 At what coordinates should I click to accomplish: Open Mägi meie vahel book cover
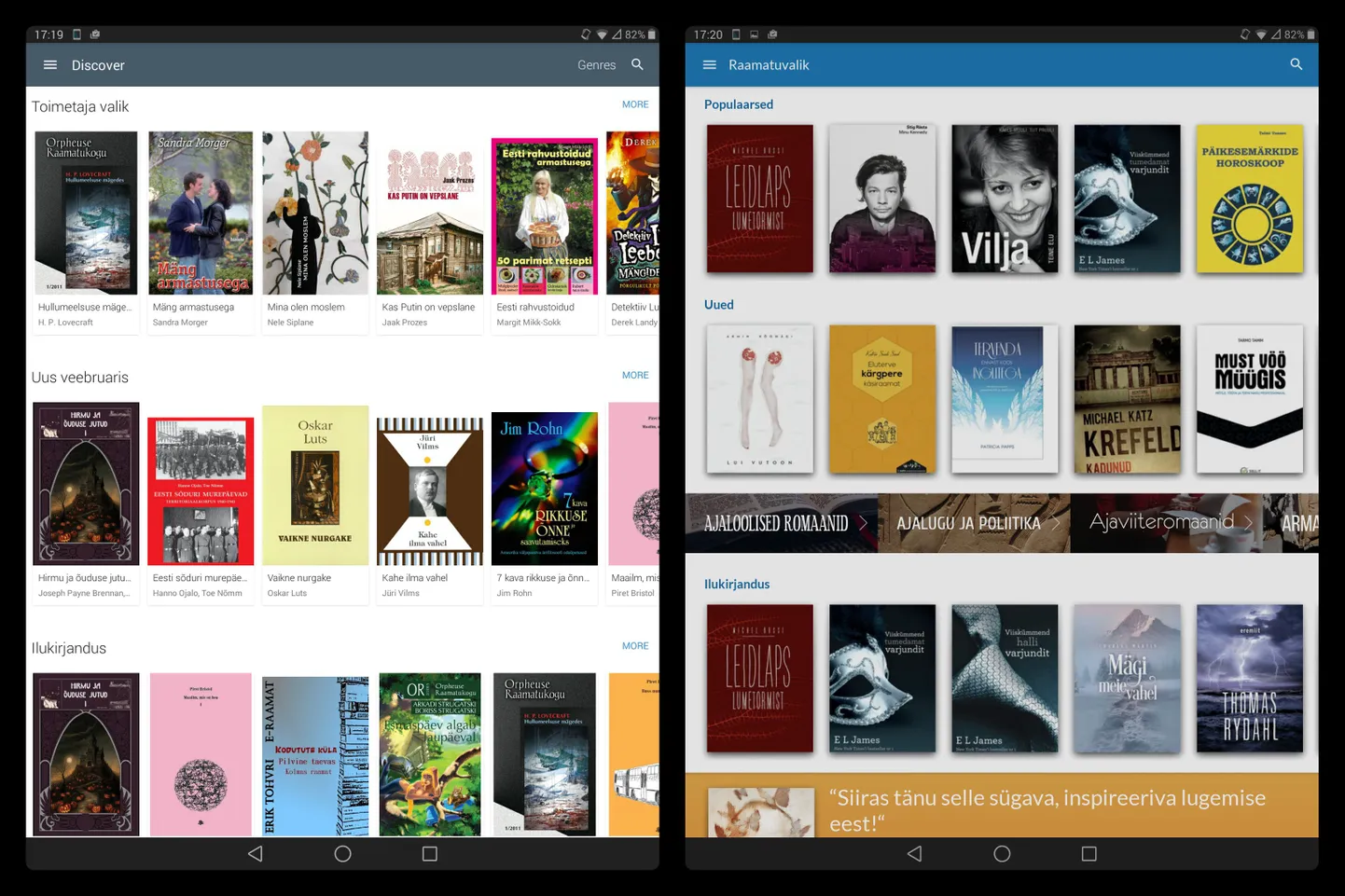tap(1127, 679)
